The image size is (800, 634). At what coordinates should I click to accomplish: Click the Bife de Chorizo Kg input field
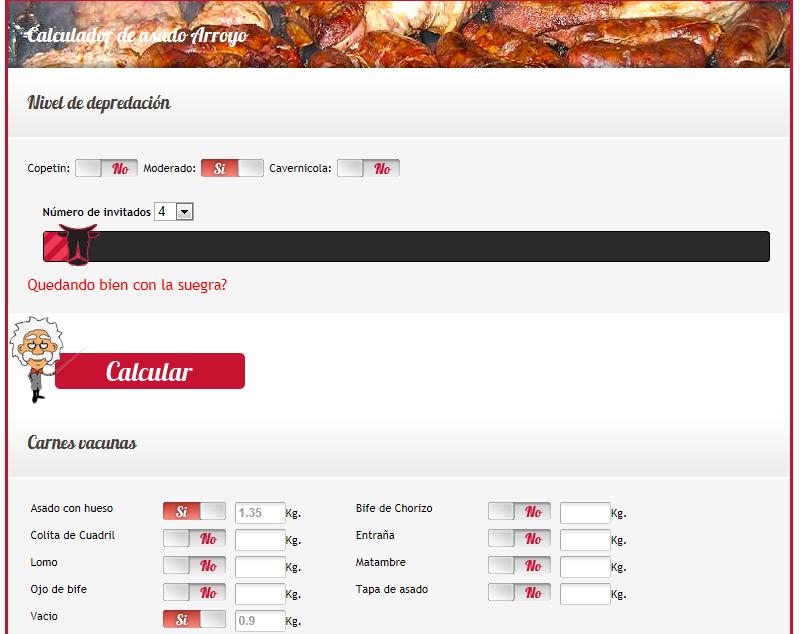(585, 513)
